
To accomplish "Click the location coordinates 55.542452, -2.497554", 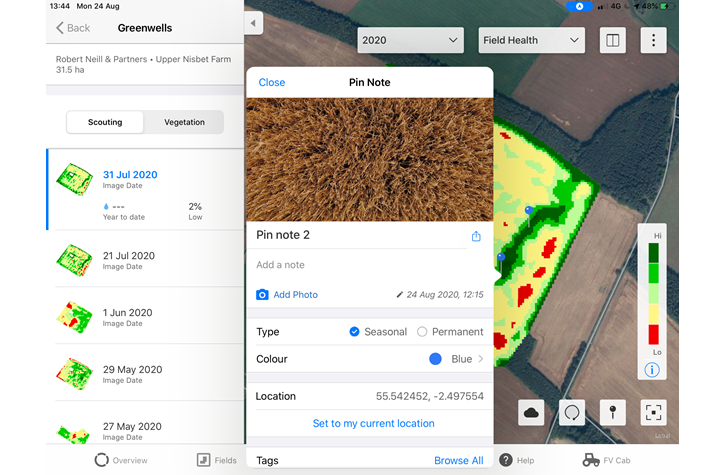I will click(x=430, y=396).
